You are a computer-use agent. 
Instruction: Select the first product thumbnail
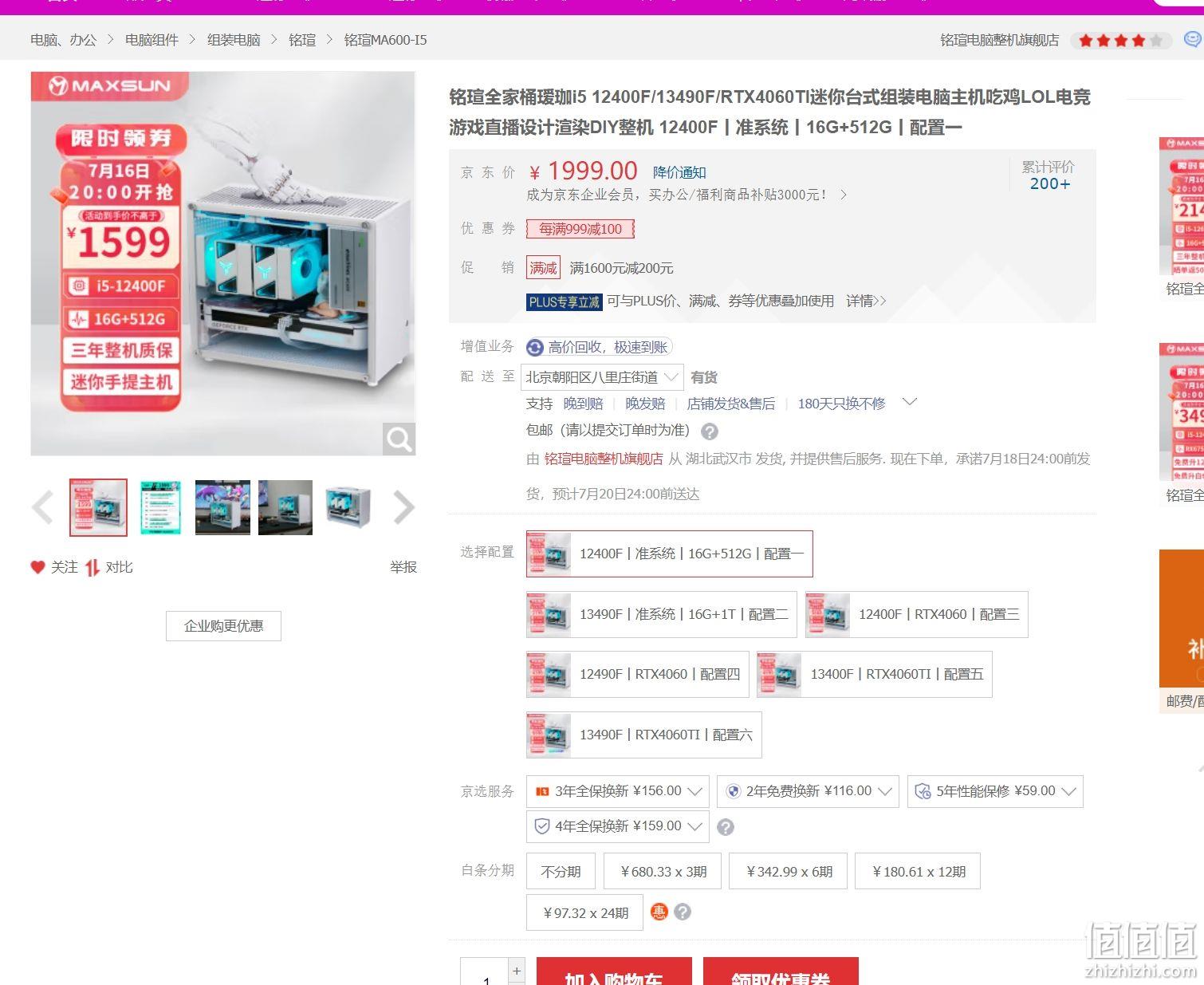pyautogui.click(x=98, y=507)
